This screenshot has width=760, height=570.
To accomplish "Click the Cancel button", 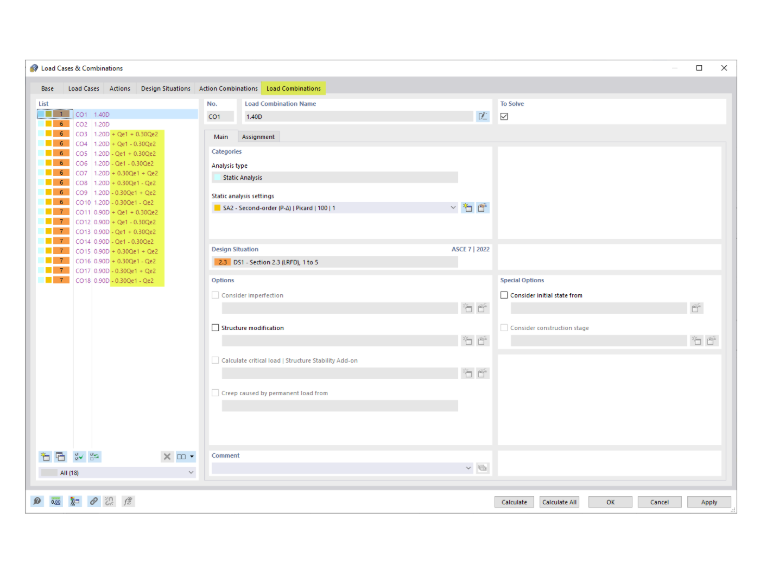I will [660, 502].
